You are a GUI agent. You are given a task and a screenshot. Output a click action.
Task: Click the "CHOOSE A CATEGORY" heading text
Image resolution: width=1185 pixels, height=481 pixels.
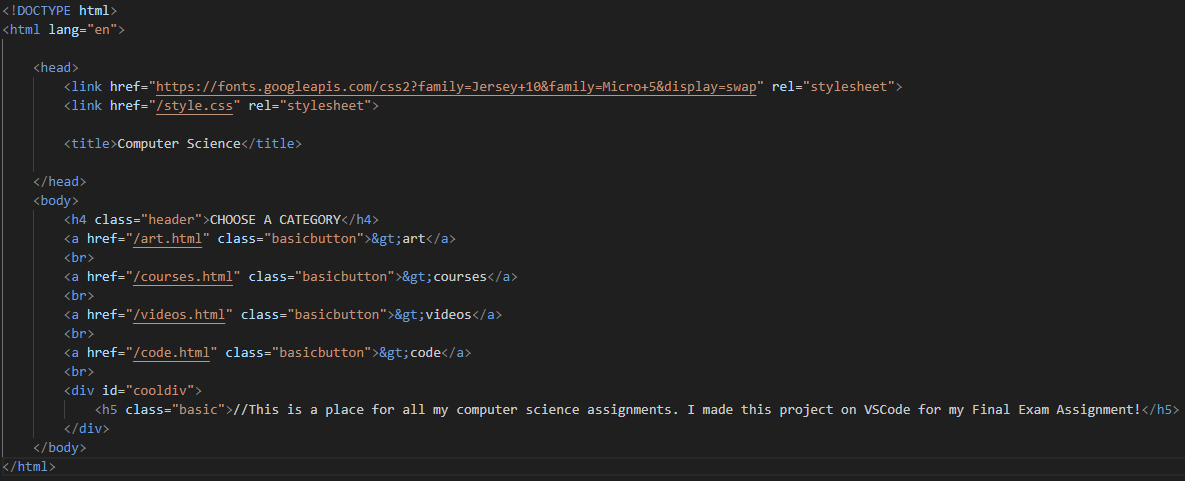[275, 220]
